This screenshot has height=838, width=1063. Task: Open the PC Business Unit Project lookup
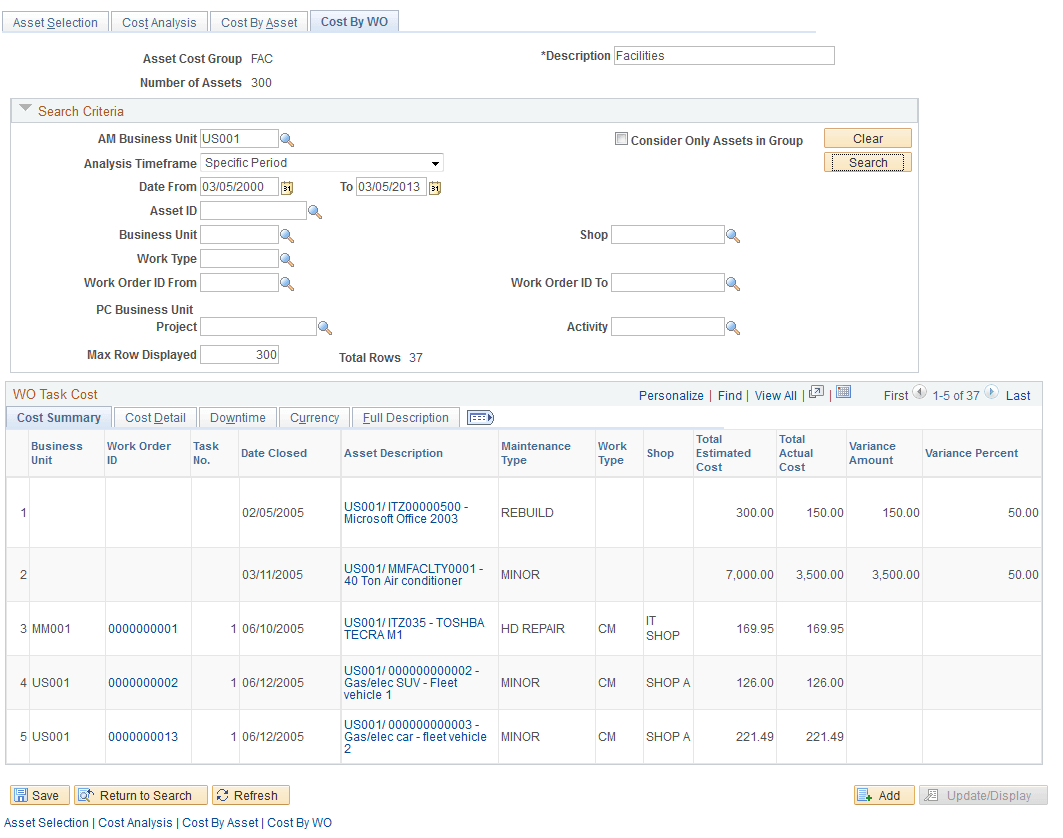pyautogui.click(x=325, y=326)
